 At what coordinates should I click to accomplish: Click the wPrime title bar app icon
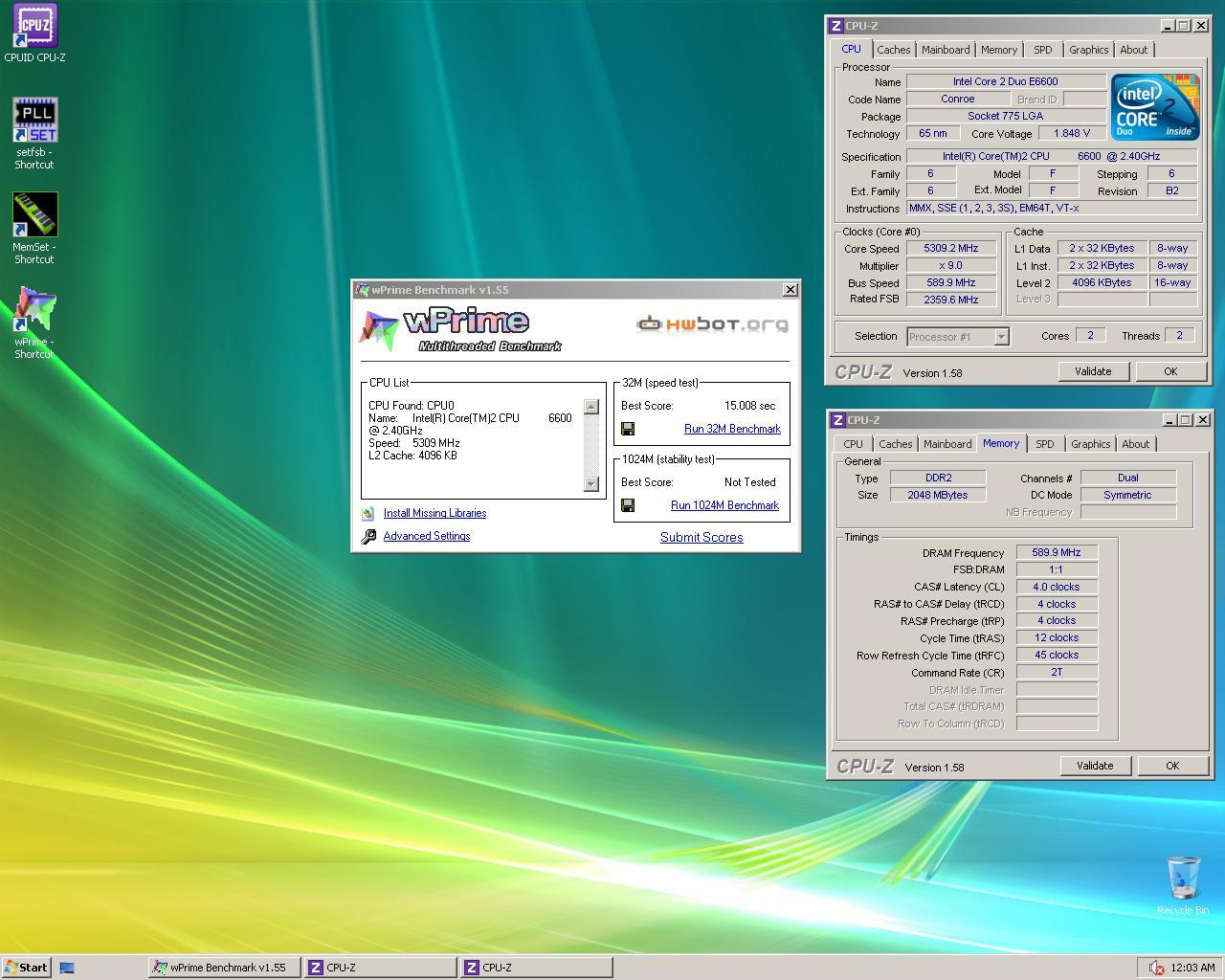363,289
